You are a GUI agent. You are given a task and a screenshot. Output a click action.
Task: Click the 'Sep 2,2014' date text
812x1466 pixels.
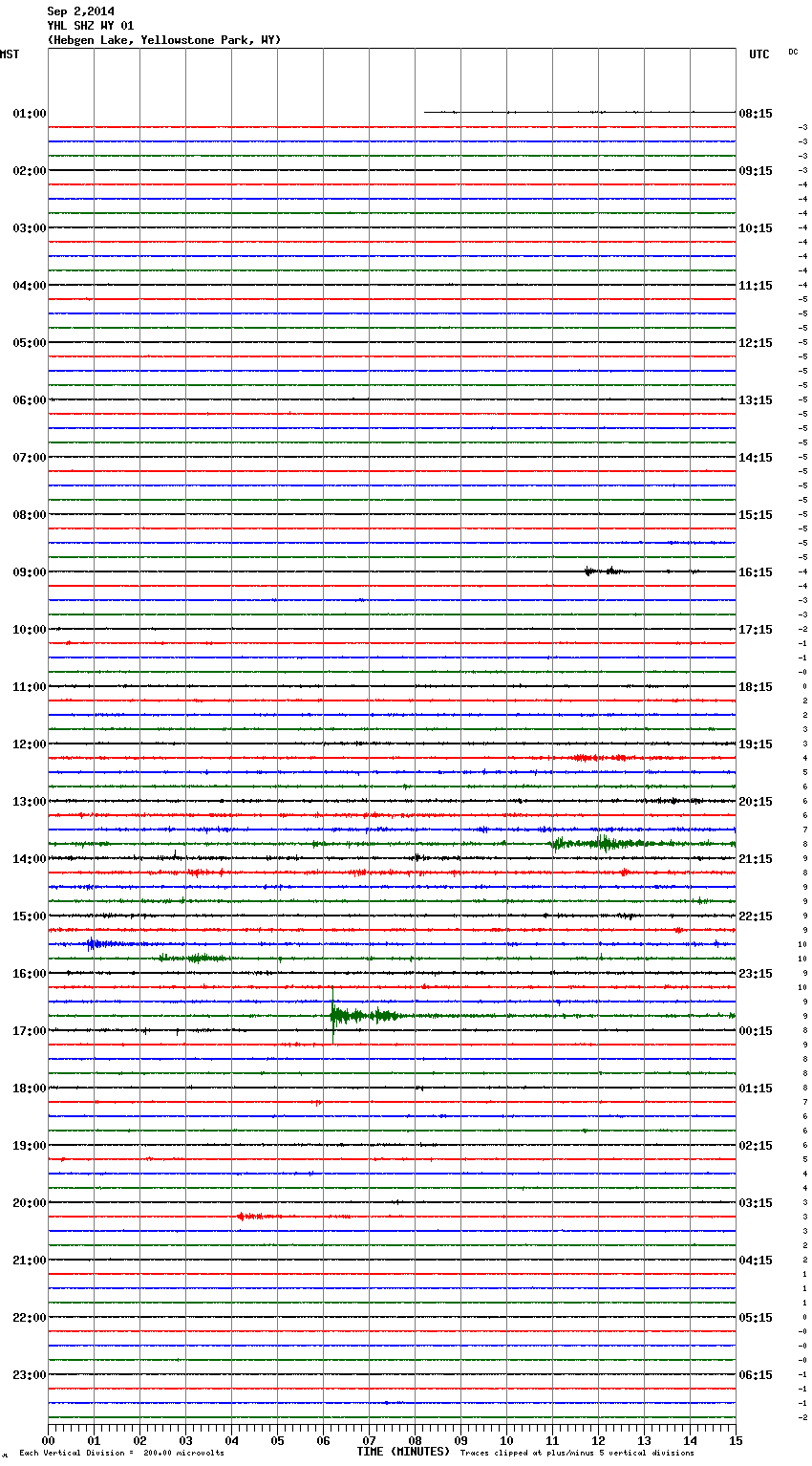(80, 11)
